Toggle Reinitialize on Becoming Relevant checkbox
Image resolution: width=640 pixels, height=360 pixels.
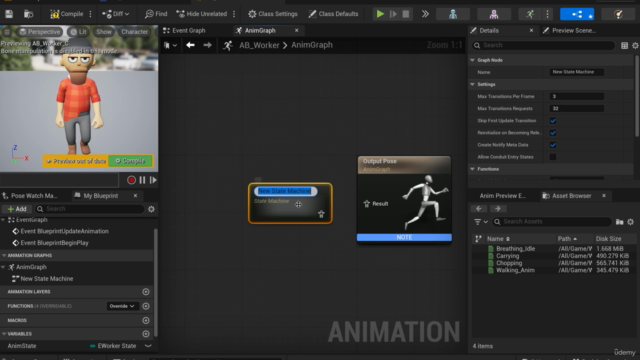553,133
